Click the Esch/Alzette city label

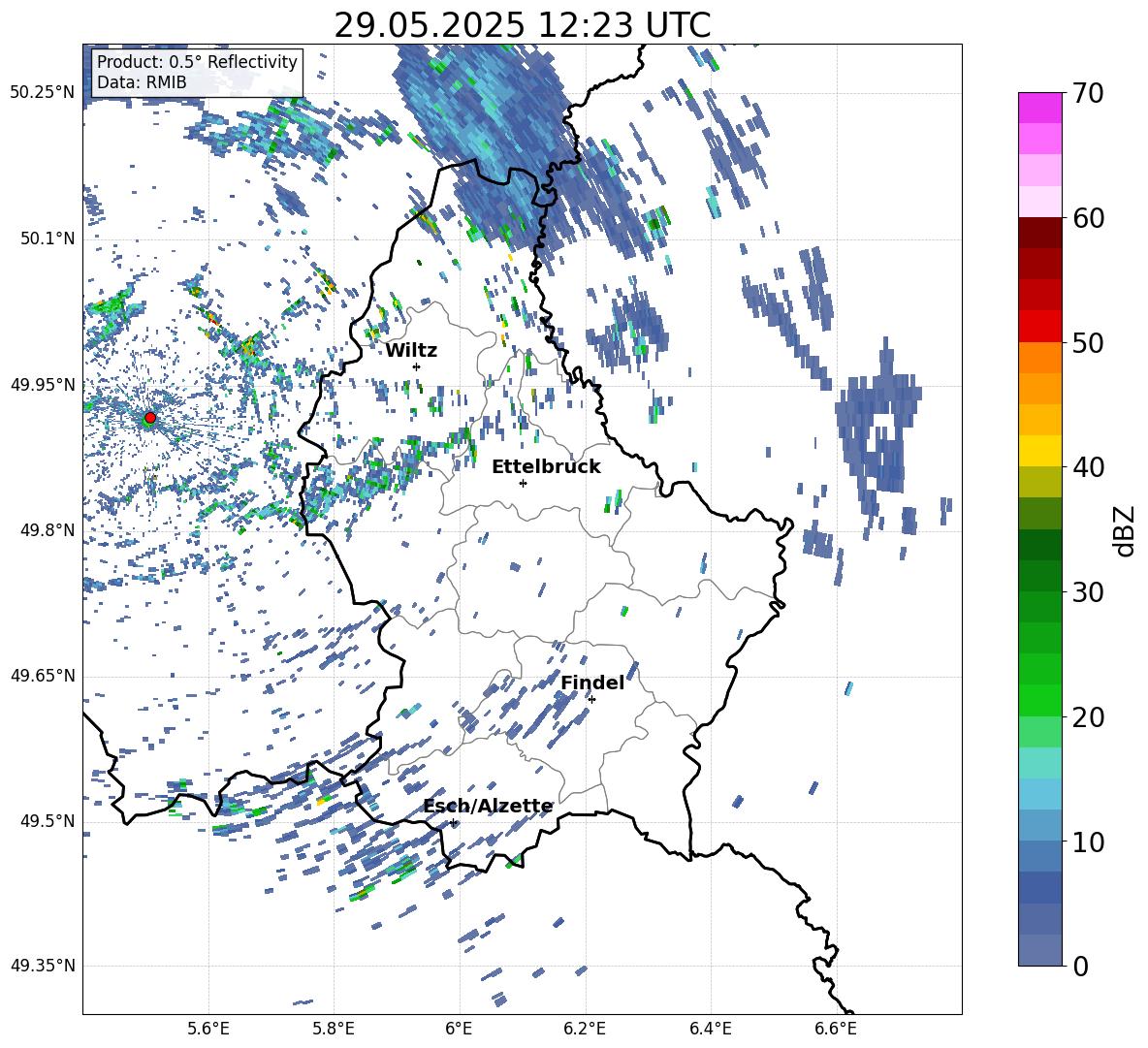[488, 807]
